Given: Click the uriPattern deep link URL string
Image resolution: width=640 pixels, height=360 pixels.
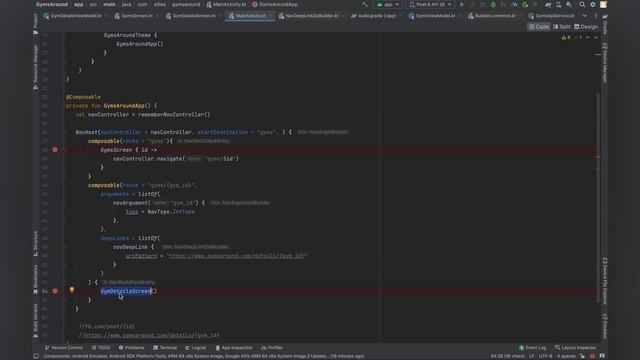Looking at the screenshot, I should (x=236, y=256).
